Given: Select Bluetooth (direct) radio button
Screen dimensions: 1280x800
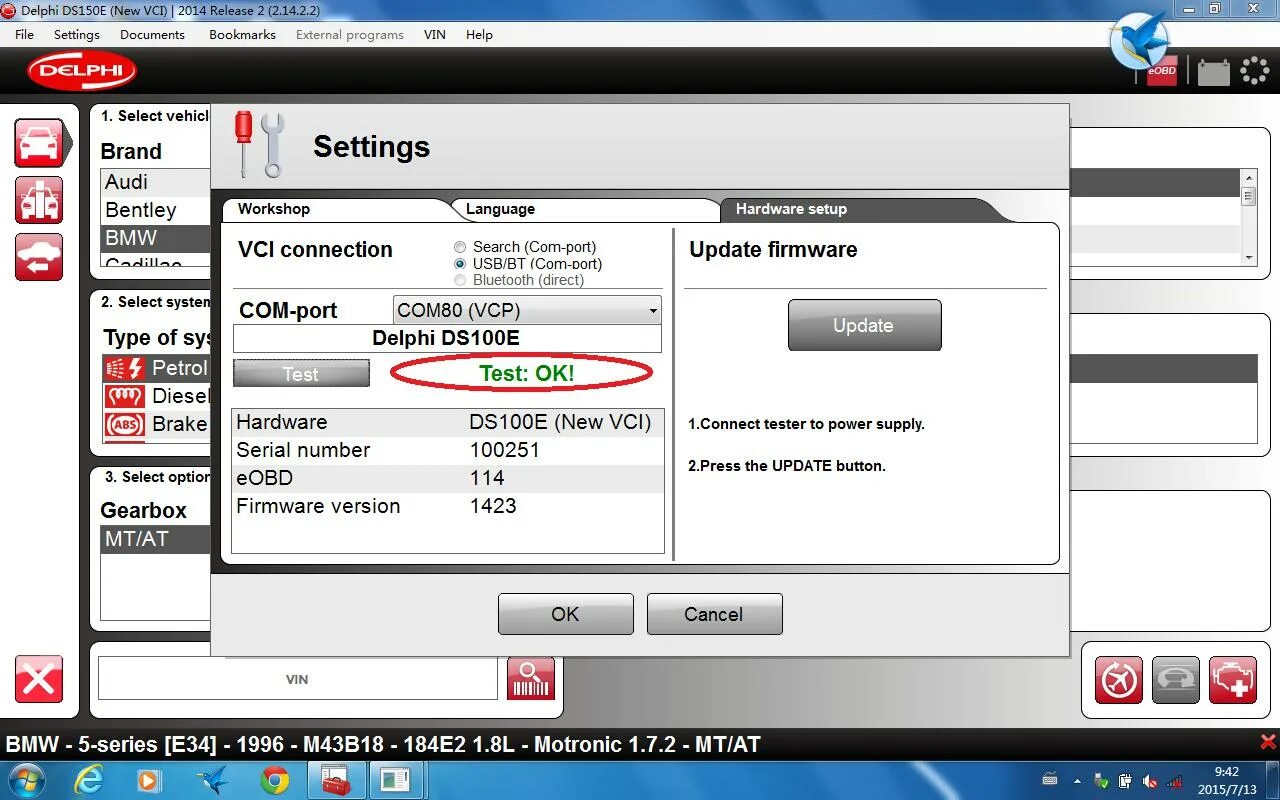Looking at the screenshot, I should (460, 280).
